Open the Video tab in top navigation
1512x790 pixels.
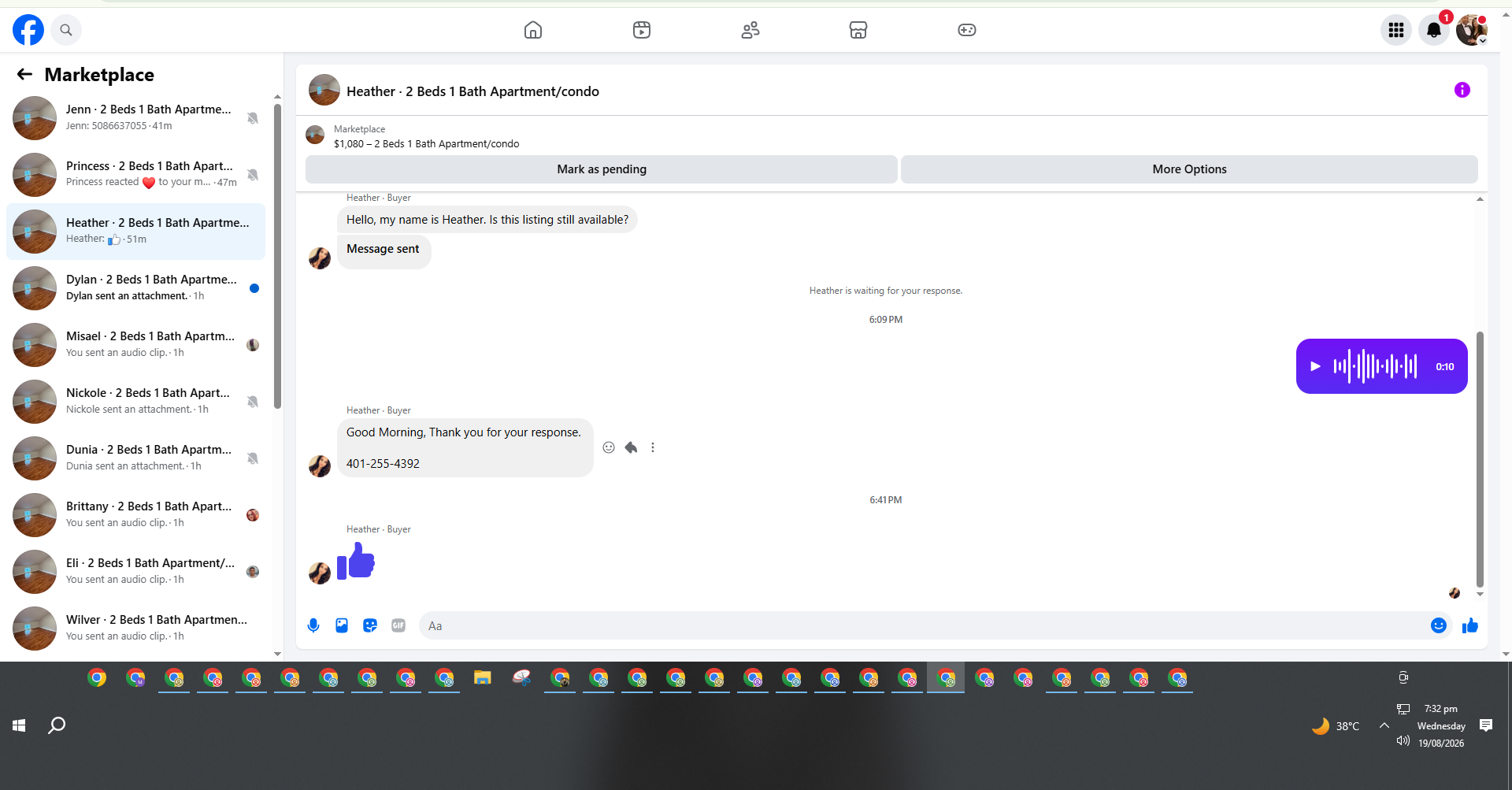tap(642, 30)
